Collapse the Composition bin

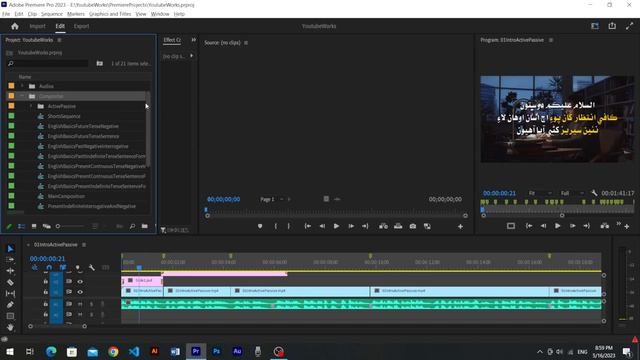tap(22, 96)
